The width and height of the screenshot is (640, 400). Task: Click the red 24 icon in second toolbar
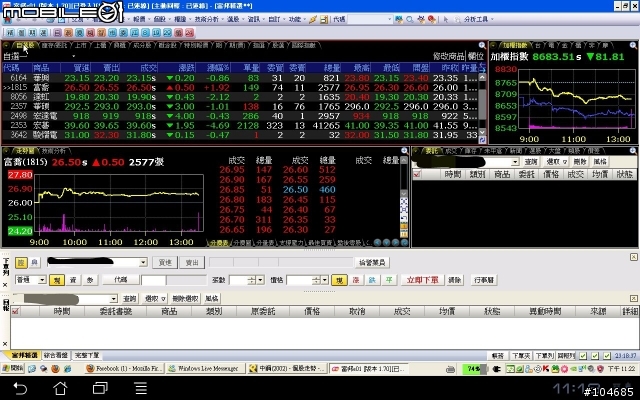click(x=189, y=33)
